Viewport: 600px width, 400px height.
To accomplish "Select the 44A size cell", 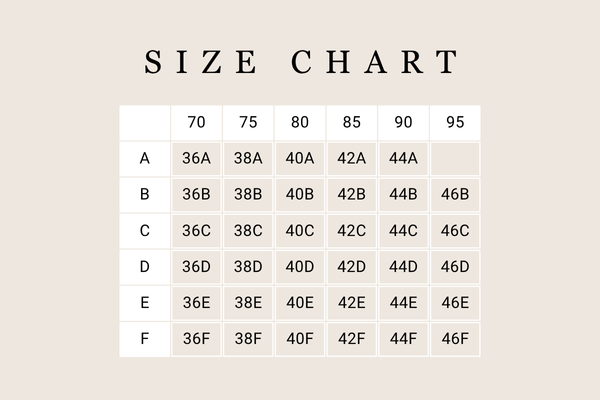I will (404, 158).
